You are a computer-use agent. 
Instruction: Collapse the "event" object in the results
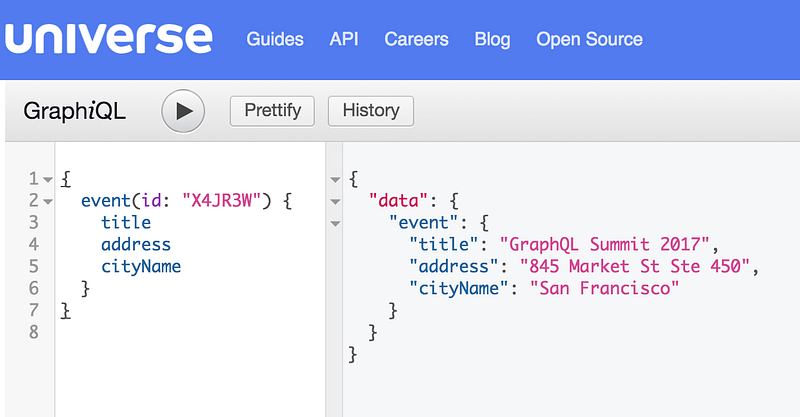pos(334,223)
